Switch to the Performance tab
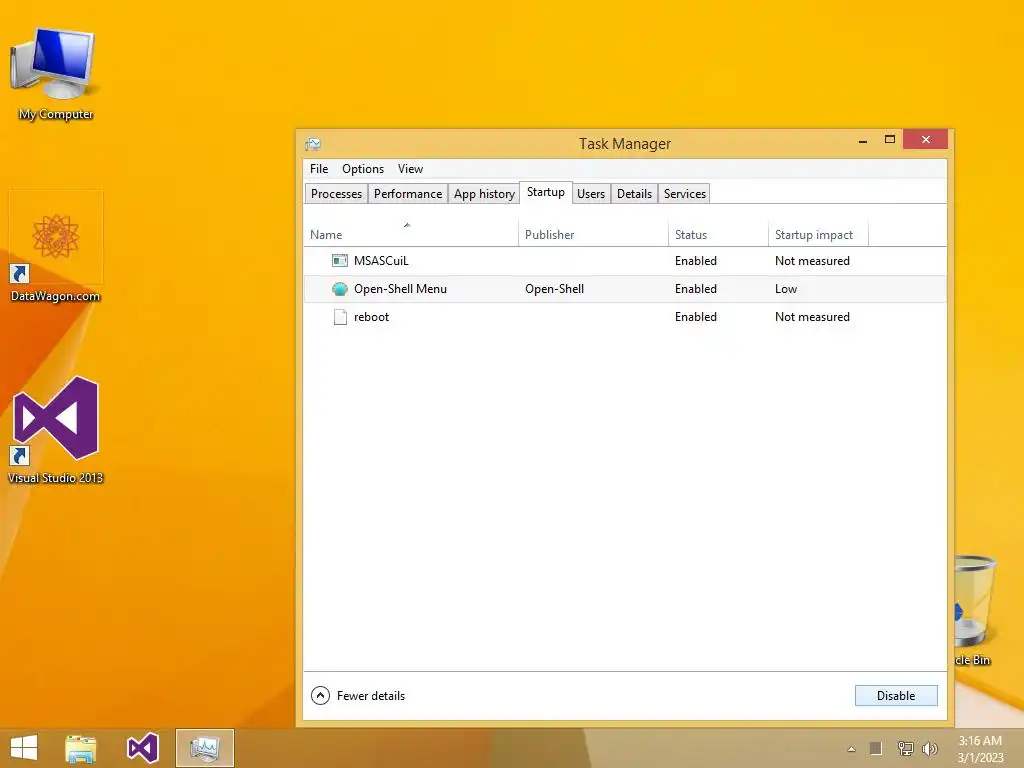Image resolution: width=1024 pixels, height=768 pixels. click(x=408, y=194)
